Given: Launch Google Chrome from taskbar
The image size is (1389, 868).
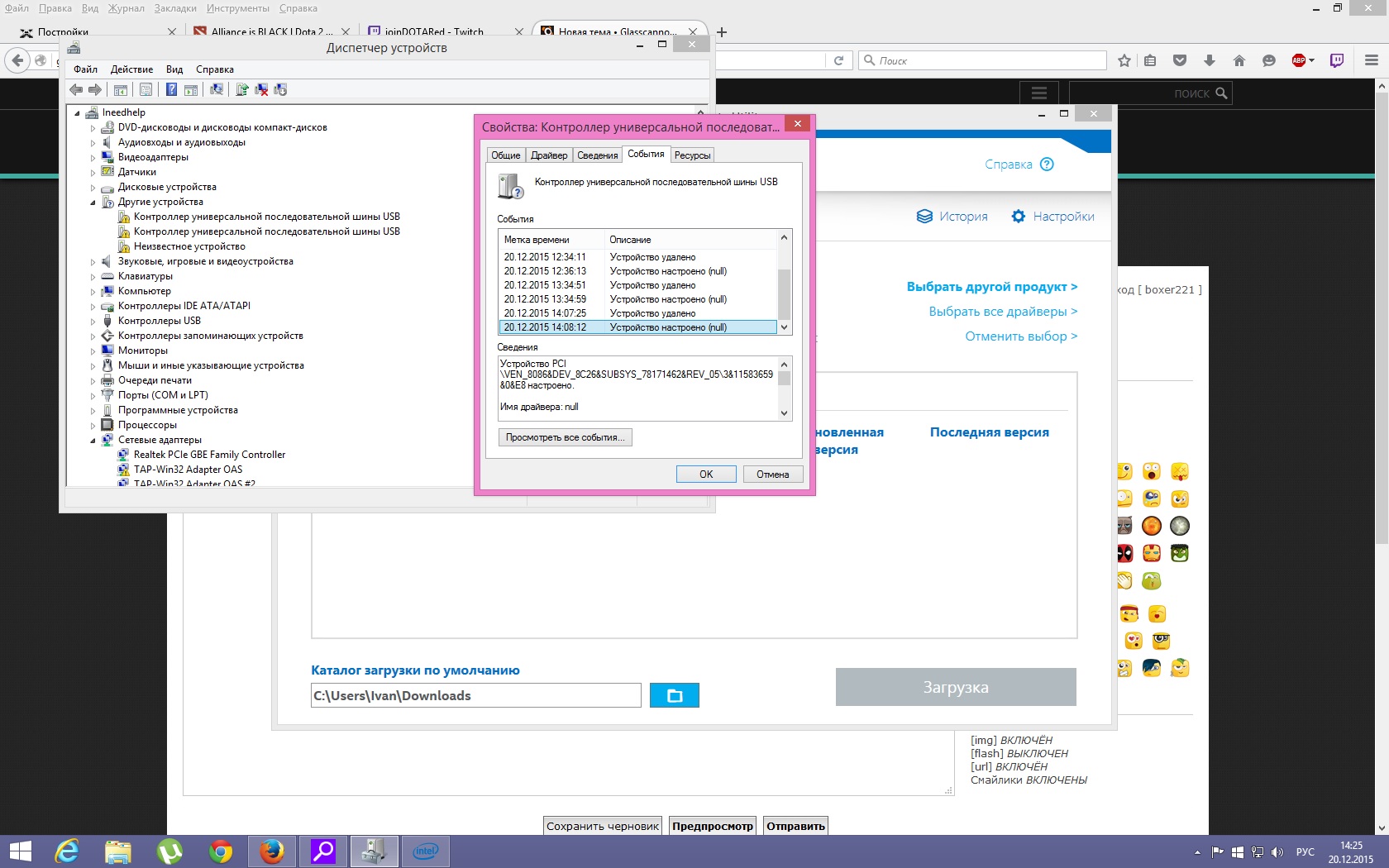Looking at the screenshot, I should coord(221,851).
